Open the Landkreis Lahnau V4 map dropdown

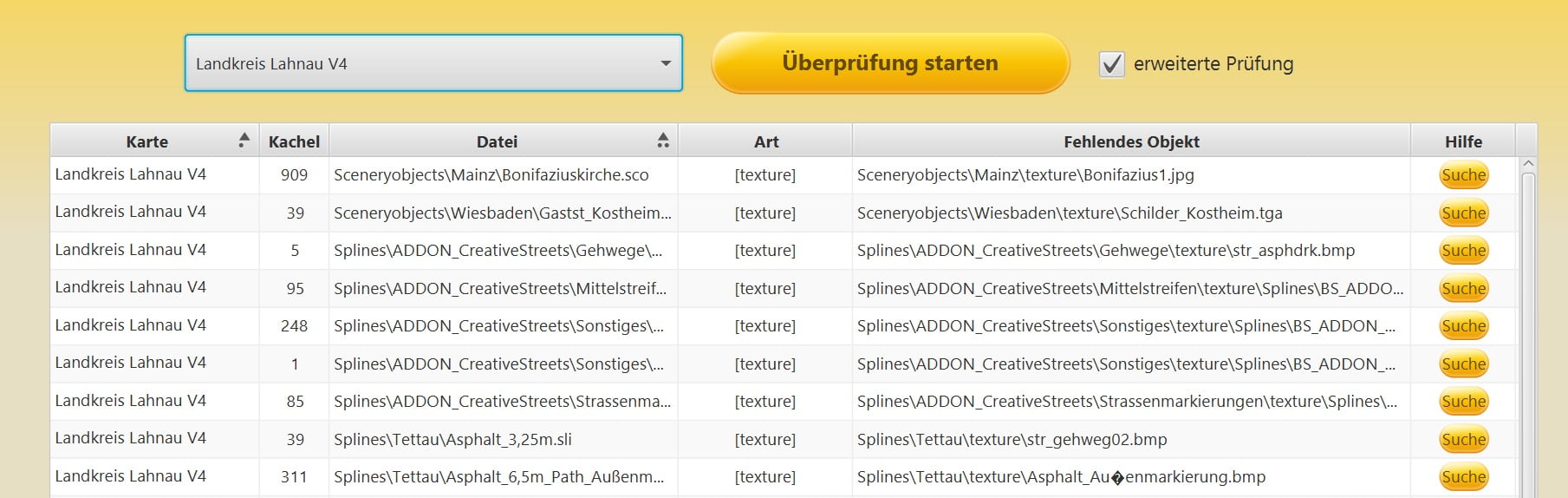433,63
